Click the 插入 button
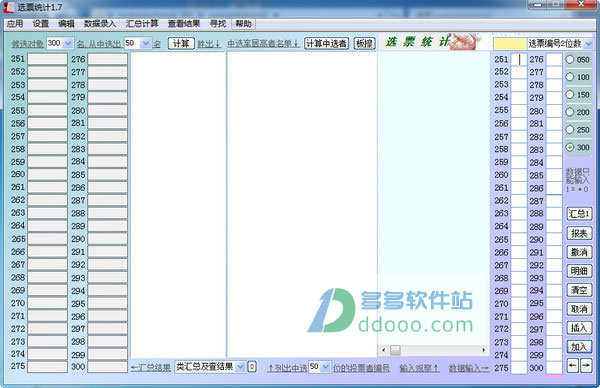600x388 pixels. pyautogui.click(x=579, y=328)
